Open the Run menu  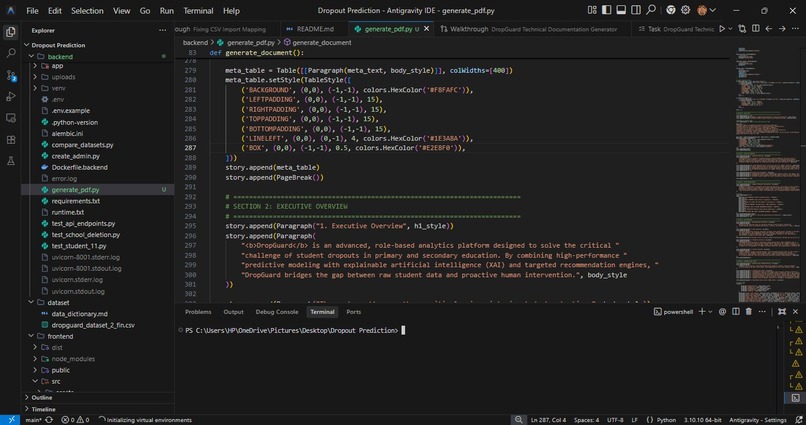pyautogui.click(x=167, y=10)
